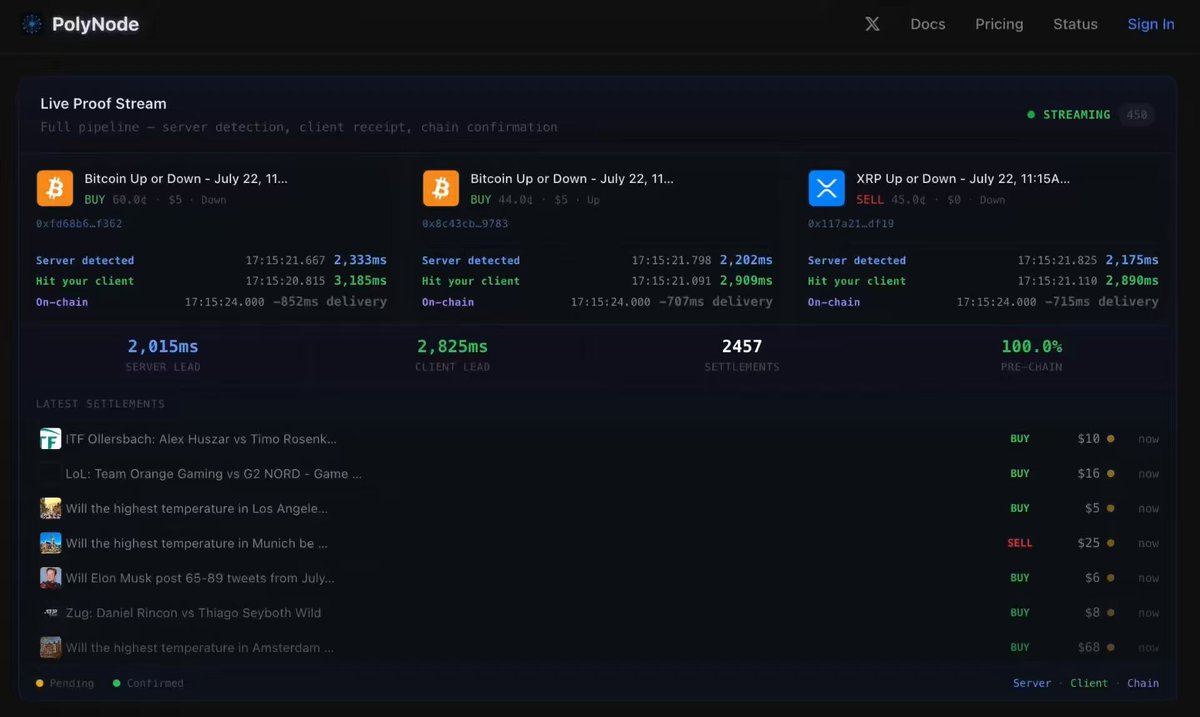Click the PolyNode logo icon
1200x717 pixels.
[x=32, y=24]
